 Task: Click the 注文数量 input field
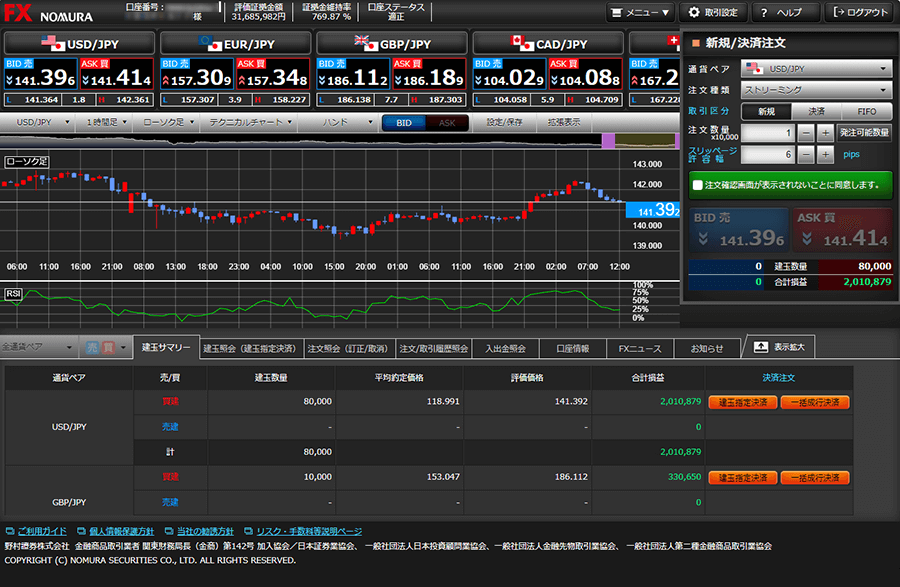tap(767, 133)
